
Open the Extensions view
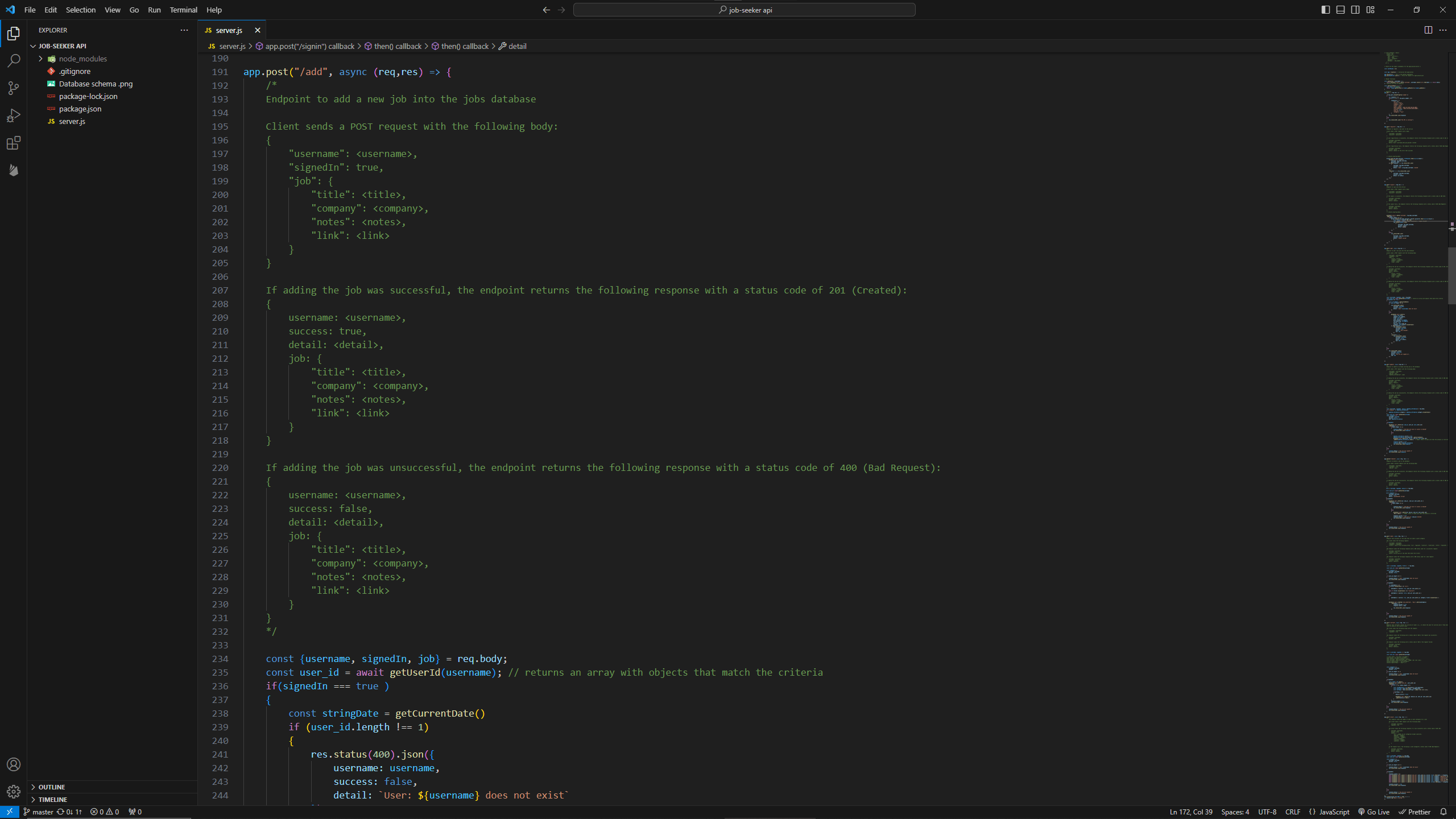tap(14, 143)
